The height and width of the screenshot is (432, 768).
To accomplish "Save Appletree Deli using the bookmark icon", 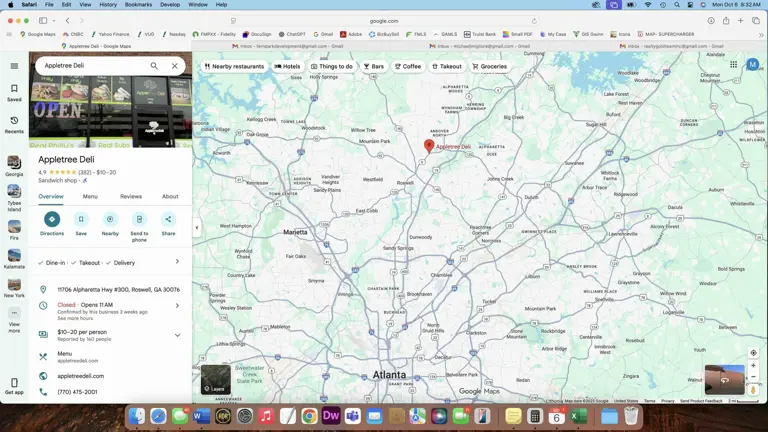I will [81, 219].
